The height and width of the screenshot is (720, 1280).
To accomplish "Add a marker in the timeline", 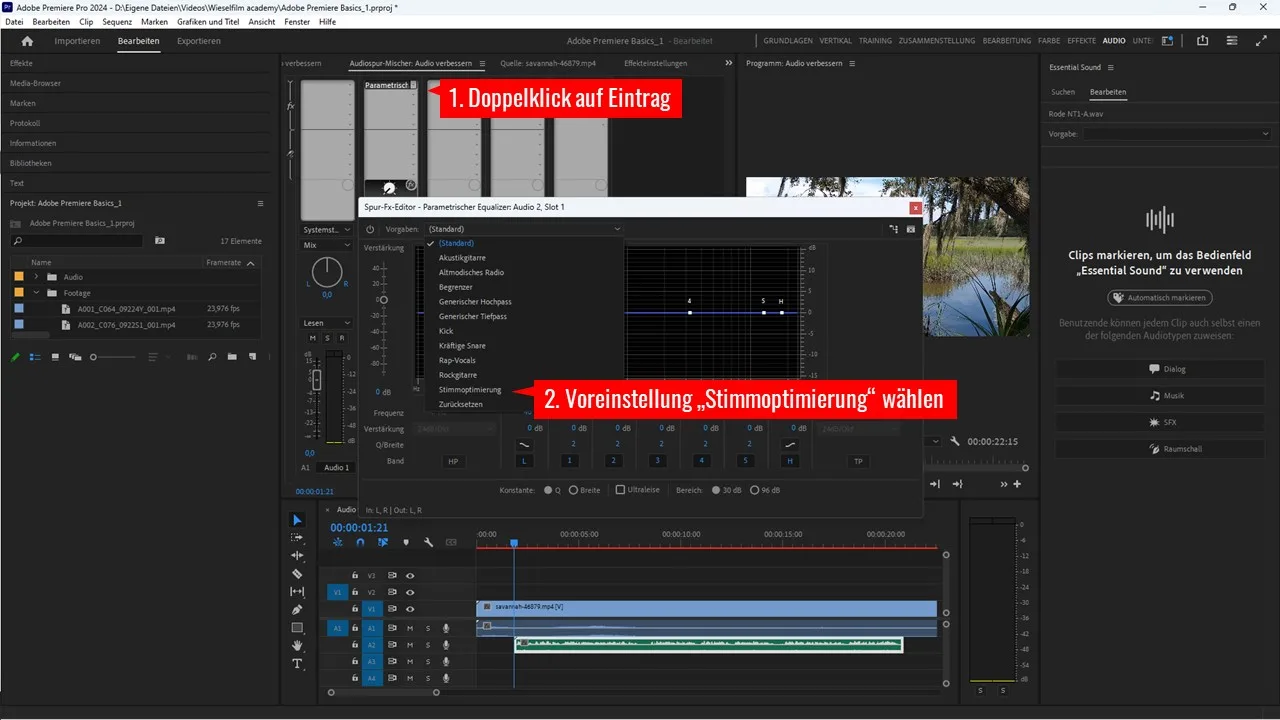I will [x=406, y=542].
